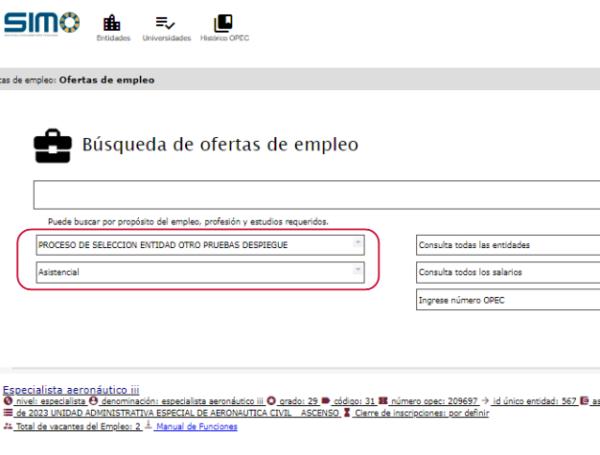Open the Asistencial level dropdown
The height and width of the screenshot is (455, 600).
pyautogui.click(x=200, y=272)
